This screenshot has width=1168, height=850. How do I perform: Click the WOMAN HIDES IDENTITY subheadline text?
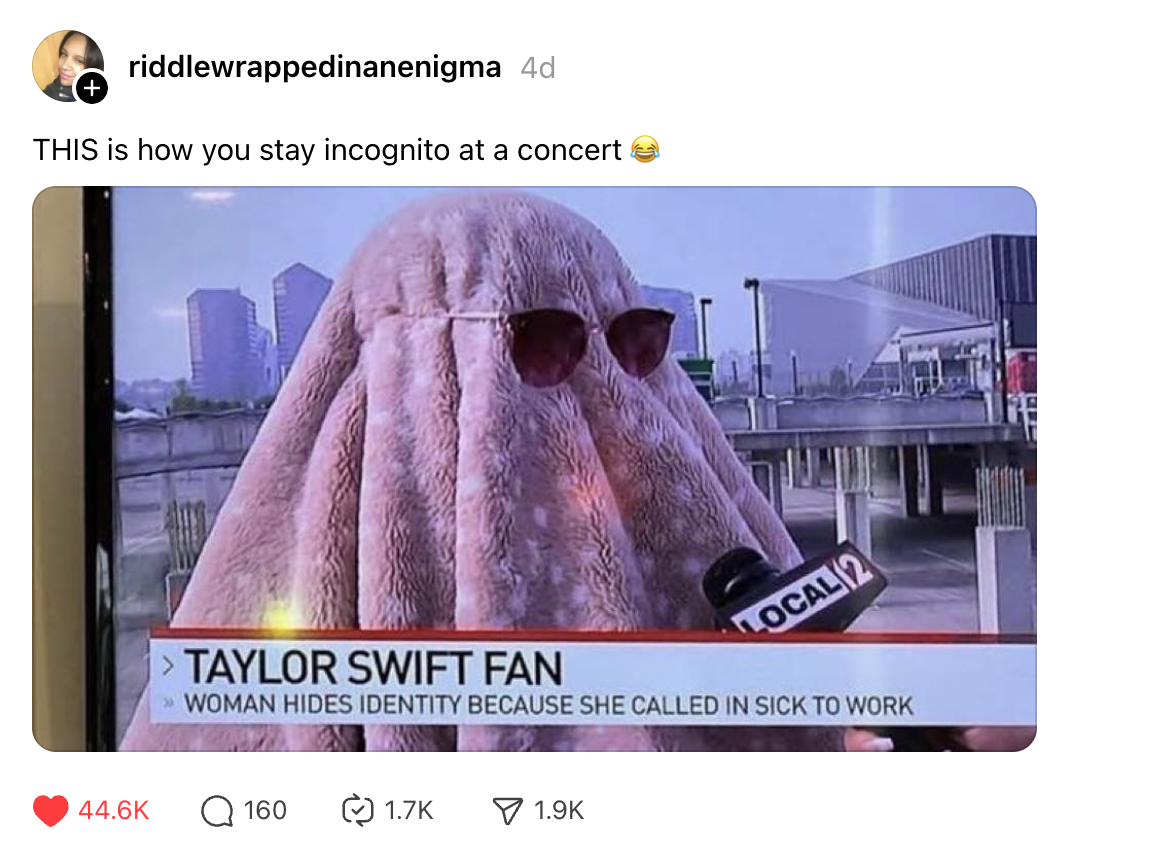click(548, 705)
